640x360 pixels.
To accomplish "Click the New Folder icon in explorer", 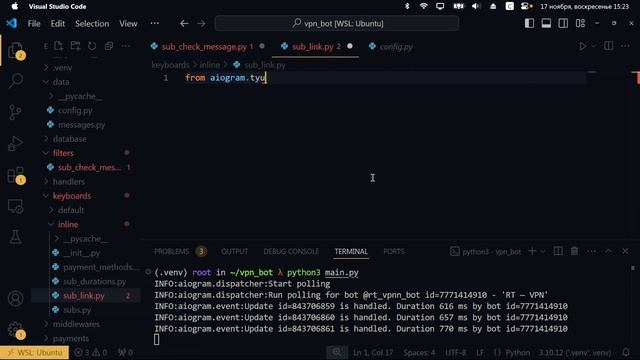I will coord(75,46).
